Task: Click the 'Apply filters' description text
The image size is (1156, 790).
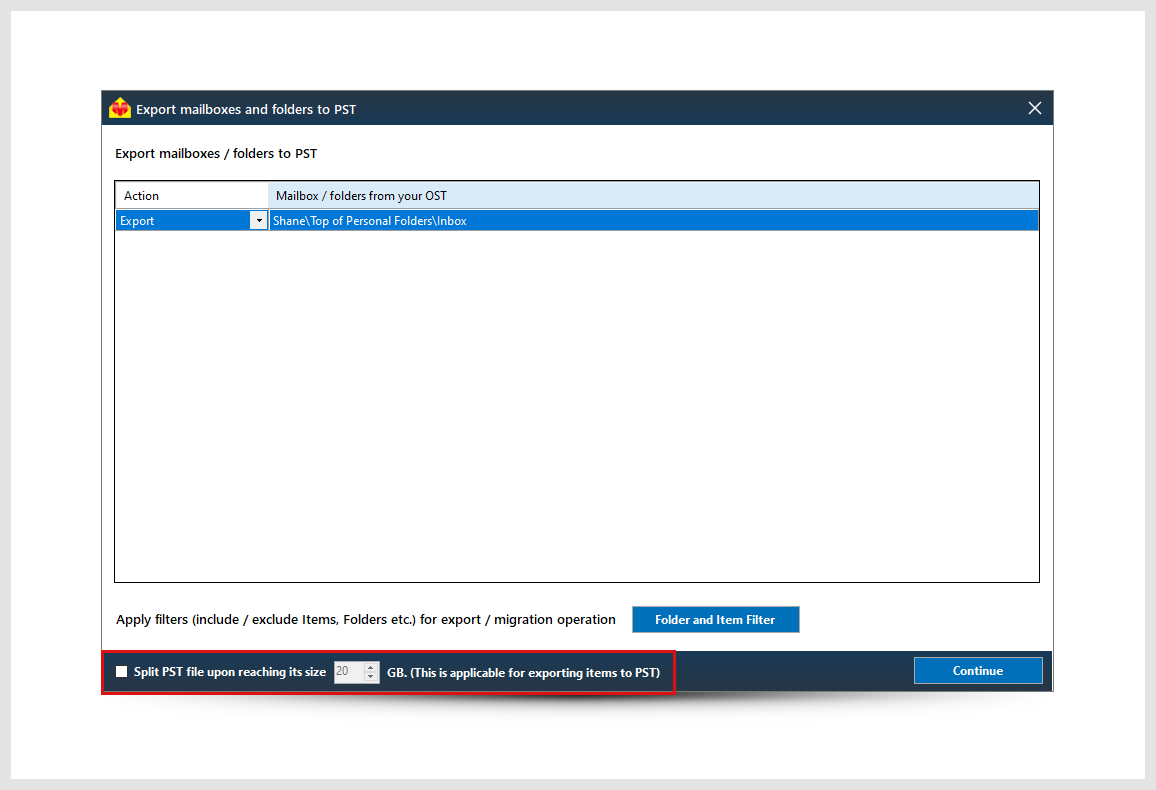Action: [366, 620]
